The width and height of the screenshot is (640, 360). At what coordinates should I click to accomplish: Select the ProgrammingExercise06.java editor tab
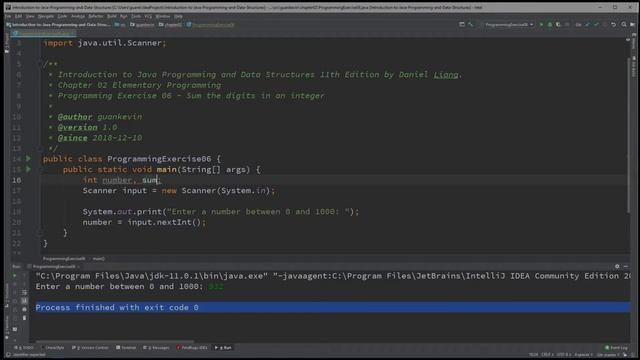[x=43, y=33]
